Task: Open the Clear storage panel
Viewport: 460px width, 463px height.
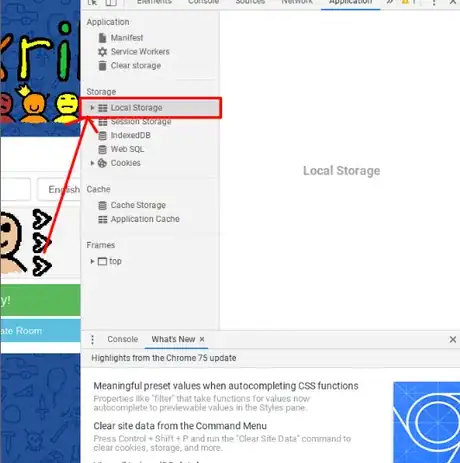Action: pos(136,66)
